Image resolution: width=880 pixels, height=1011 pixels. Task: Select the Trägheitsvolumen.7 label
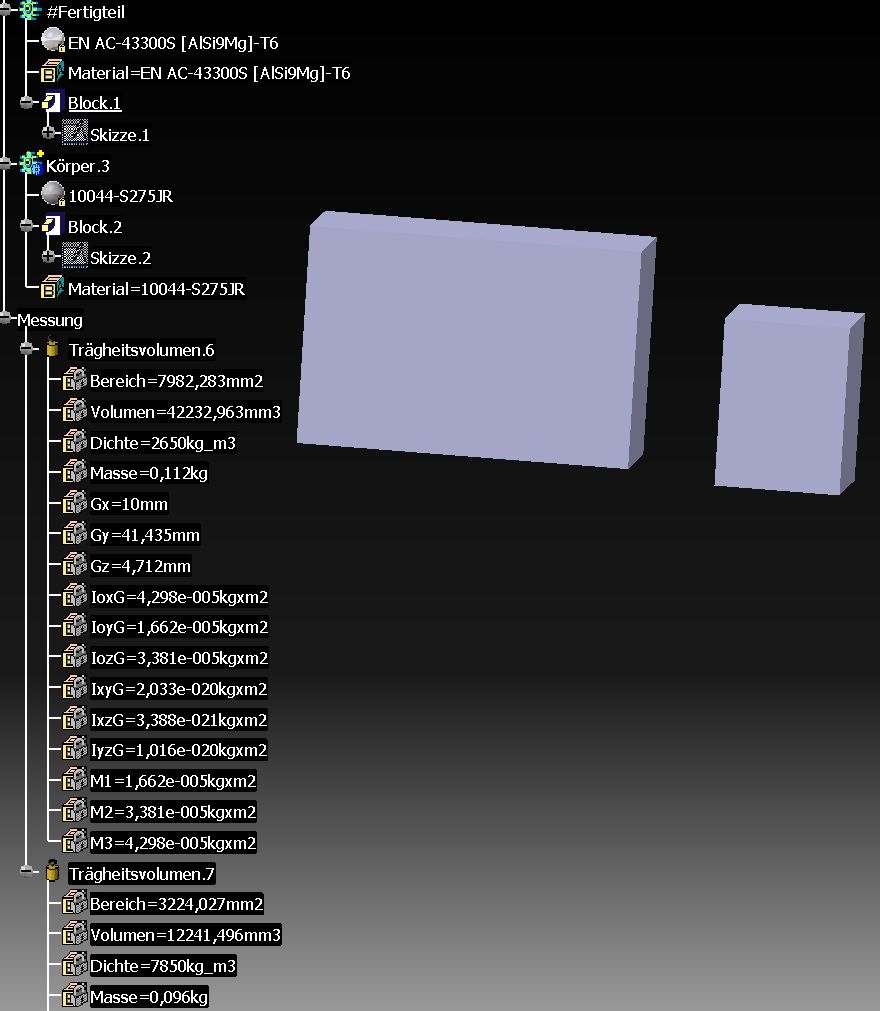click(x=142, y=874)
